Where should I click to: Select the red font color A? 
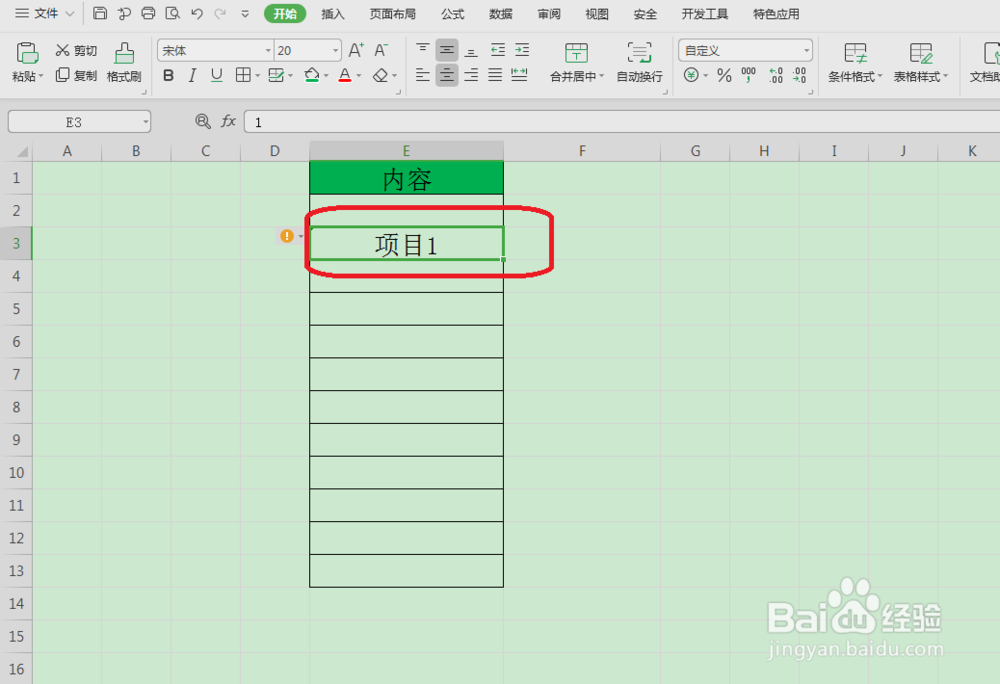click(345, 75)
